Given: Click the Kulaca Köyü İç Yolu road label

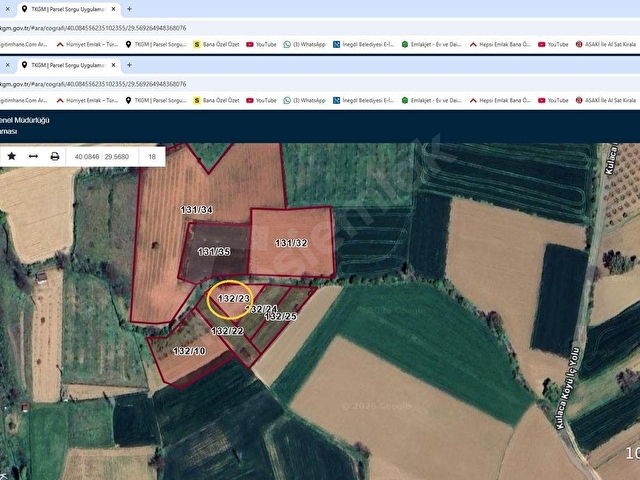Looking at the screenshot, I should click(568, 388).
